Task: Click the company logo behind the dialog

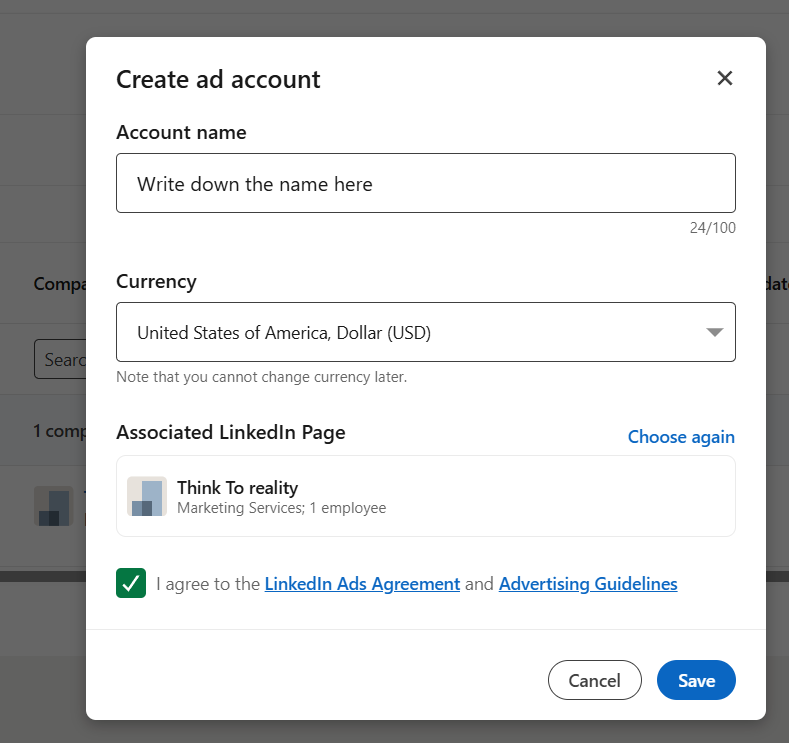Action: [52, 506]
